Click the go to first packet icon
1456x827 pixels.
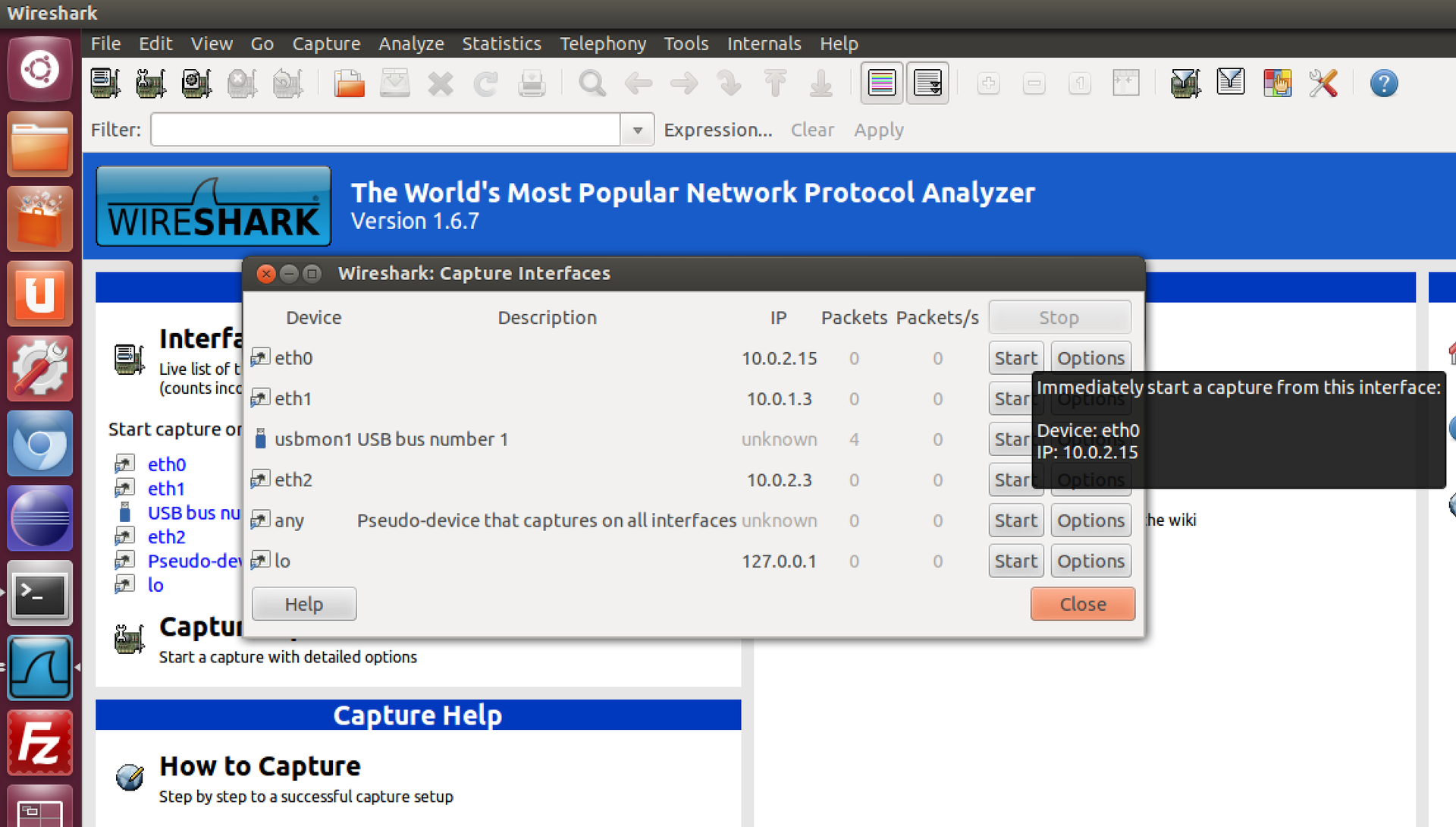775,83
